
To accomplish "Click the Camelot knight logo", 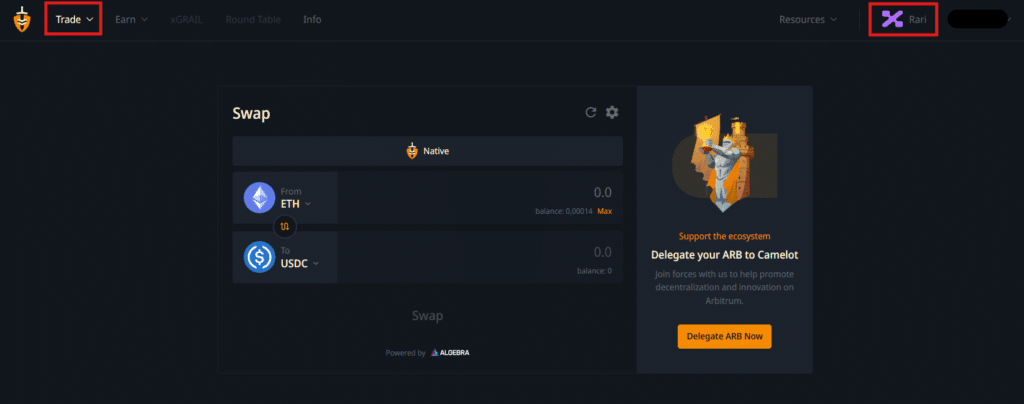I will [x=22, y=20].
